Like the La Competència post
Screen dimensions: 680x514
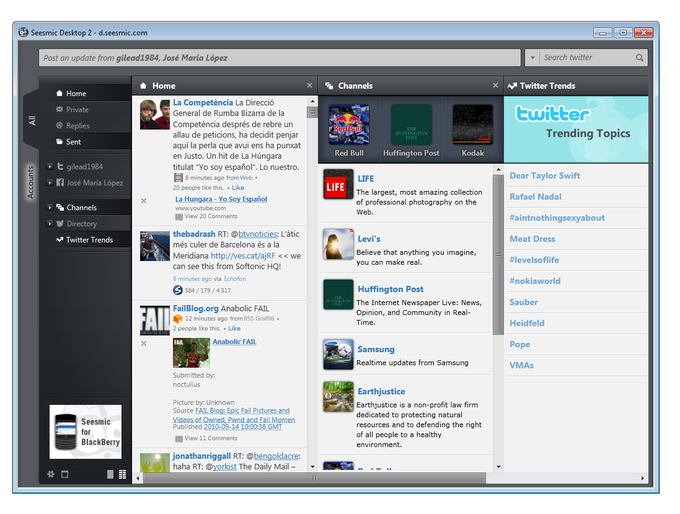(x=238, y=187)
